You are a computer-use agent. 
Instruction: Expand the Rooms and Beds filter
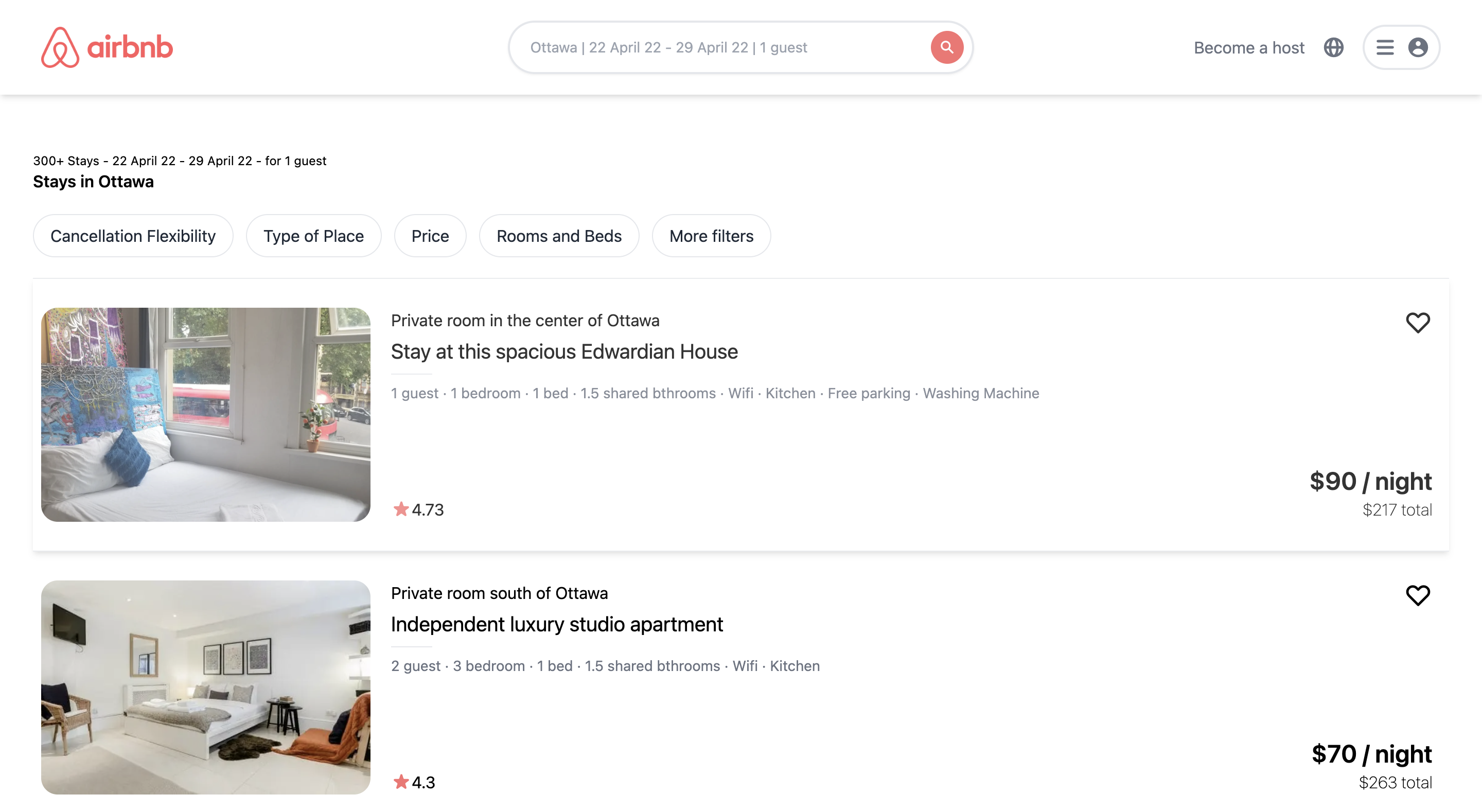click(559, 236)
